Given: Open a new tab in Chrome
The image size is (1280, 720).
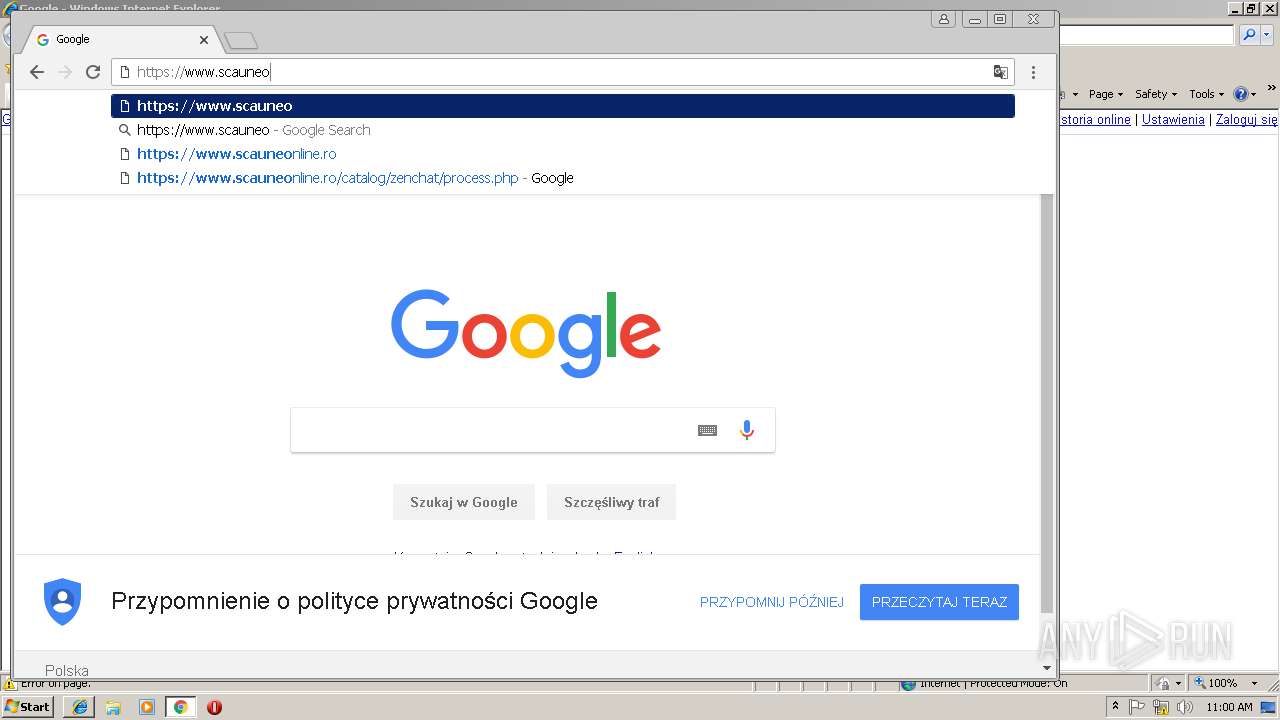Looking at the screenshot, I should [x=241, y=41].
